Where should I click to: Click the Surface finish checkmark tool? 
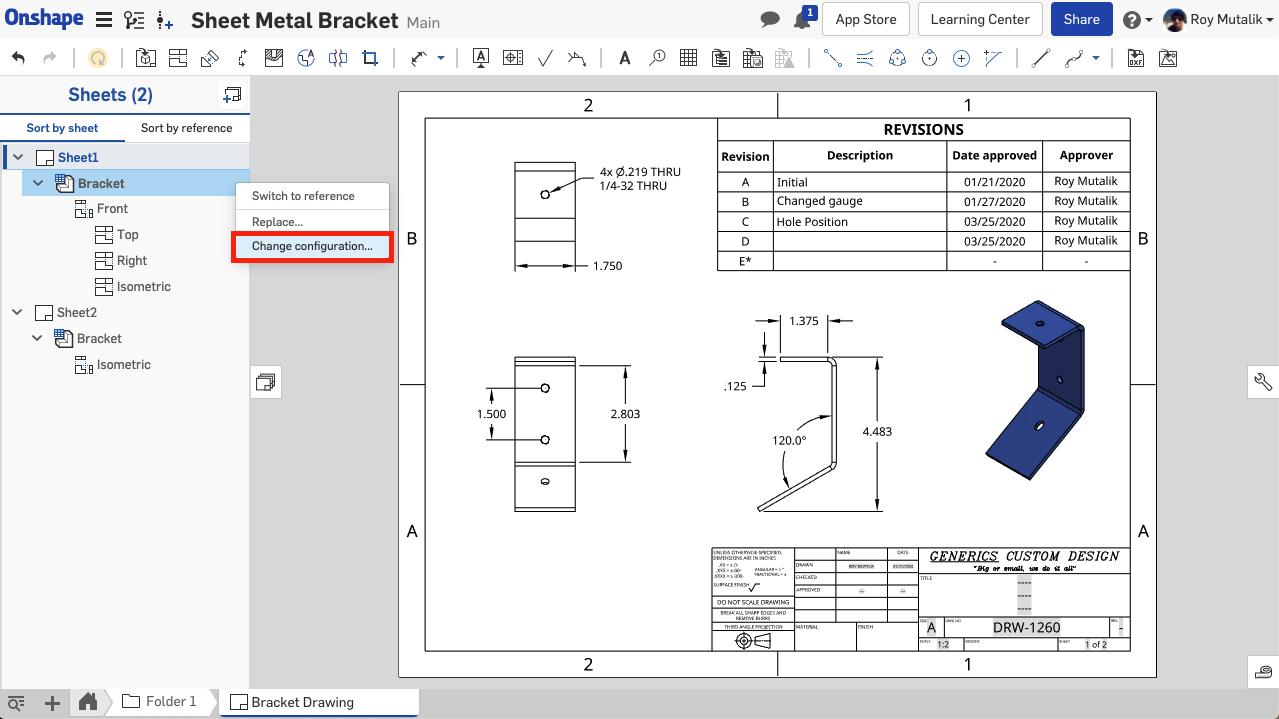coord(545,59)
